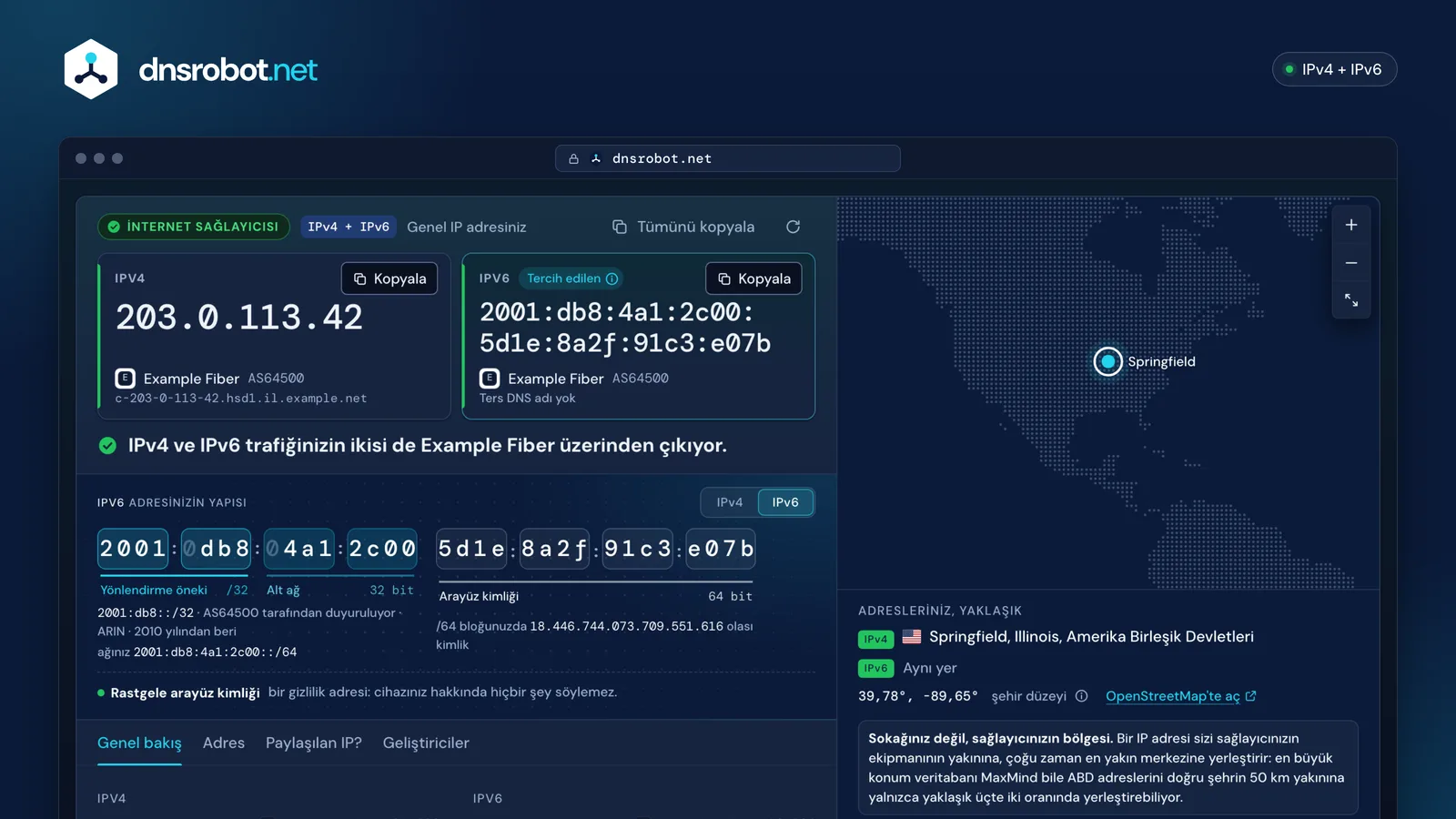Select IPv6 in the structure toggle

pyautogui.click(x=785, y=502)
